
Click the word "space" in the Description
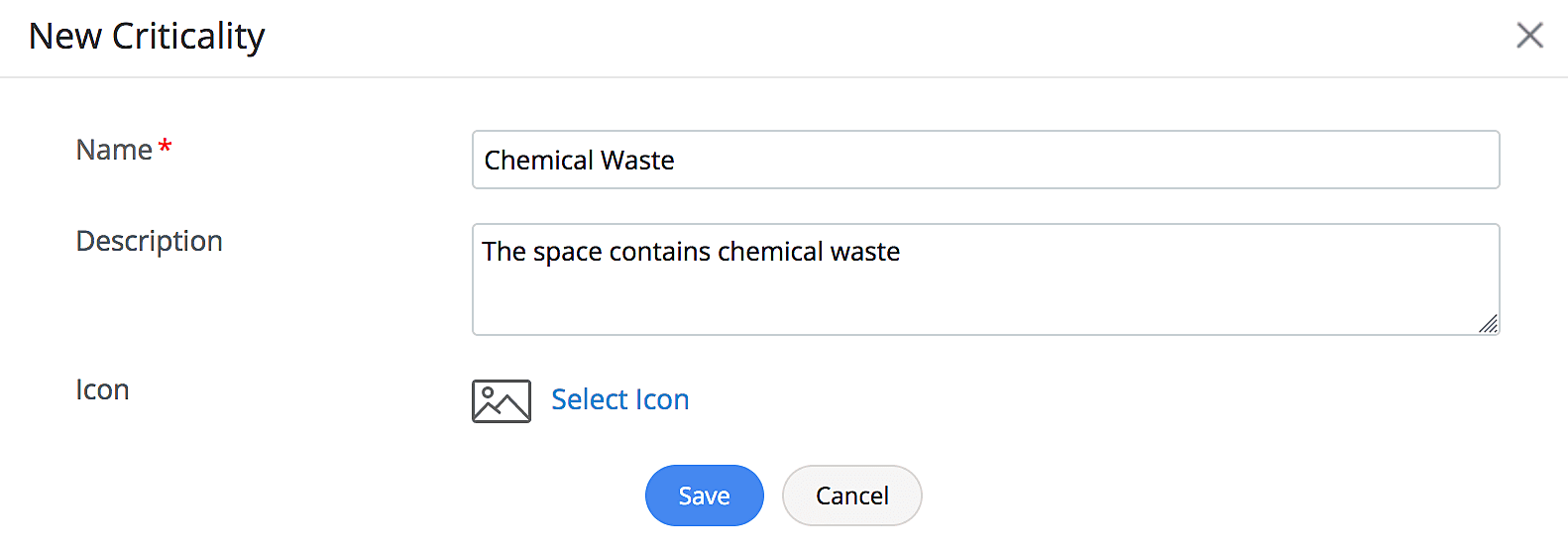[568, 253]
